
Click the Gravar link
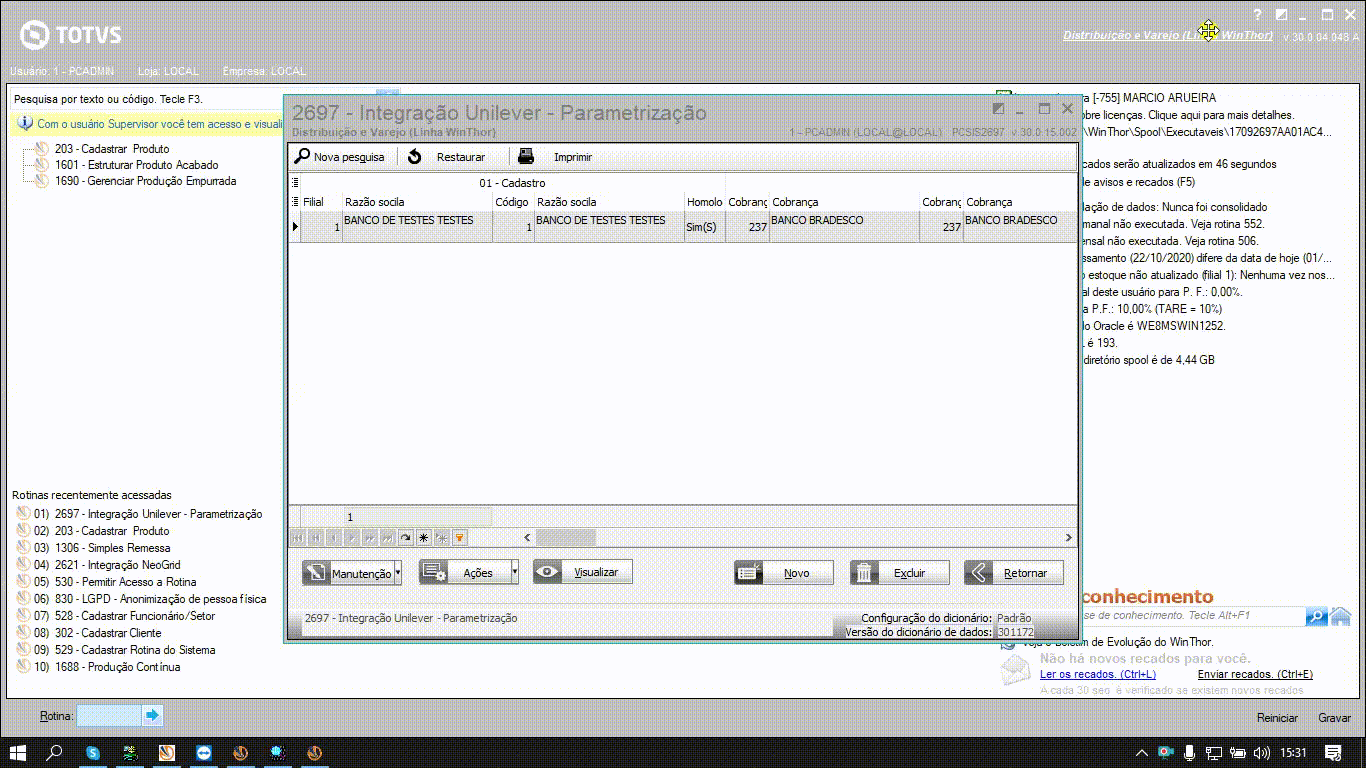tap(1334, 718)
